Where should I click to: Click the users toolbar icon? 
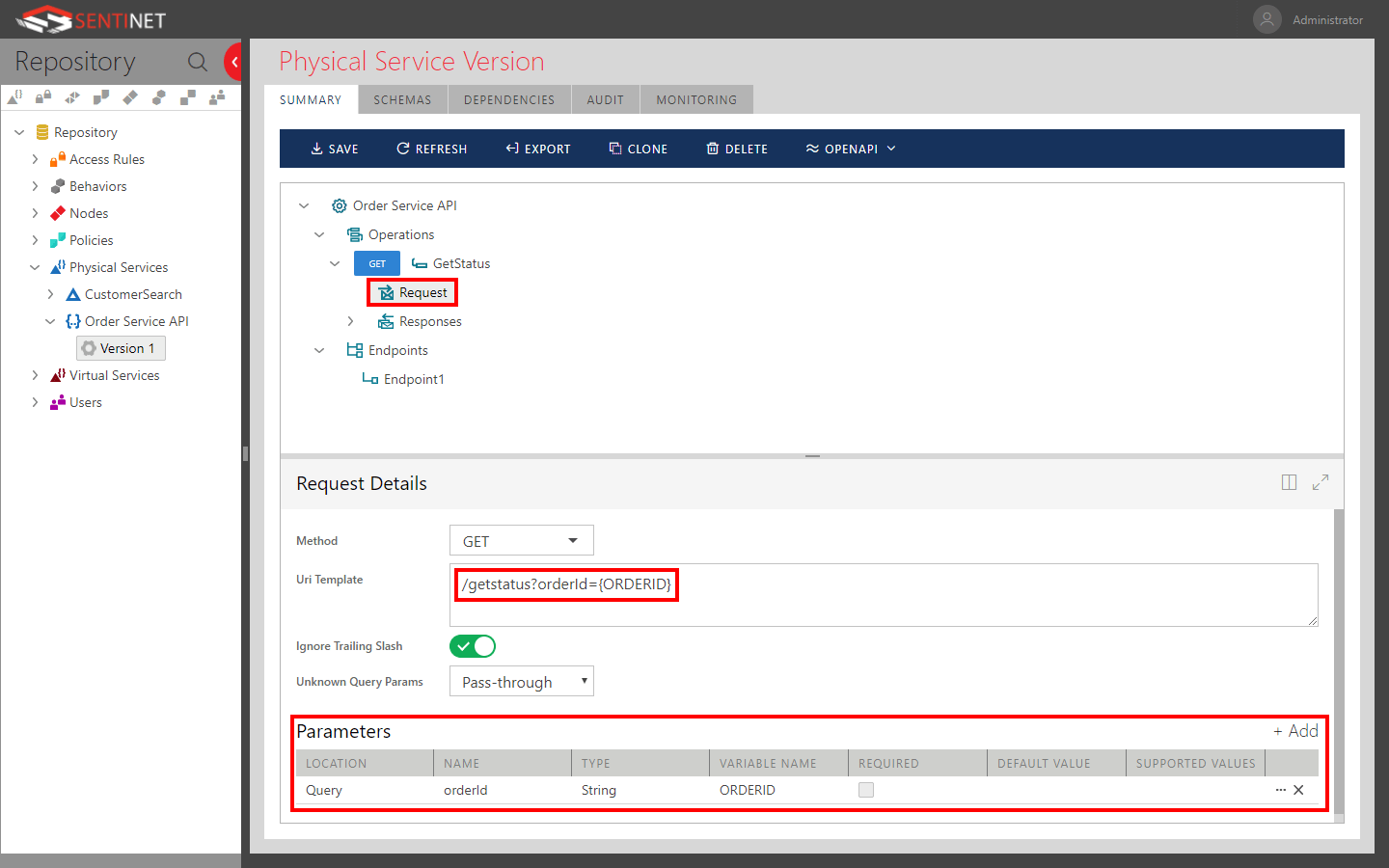(x=217, y=96)
